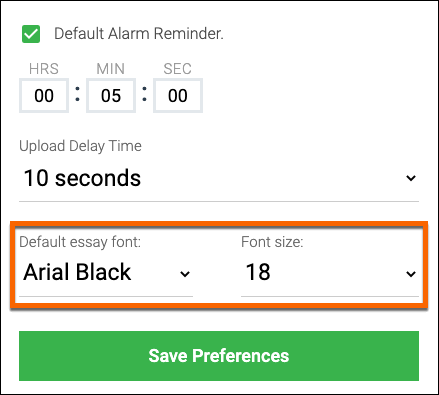Click the Default essay font label
Screen dimensions: 439x395
(80, 242)
